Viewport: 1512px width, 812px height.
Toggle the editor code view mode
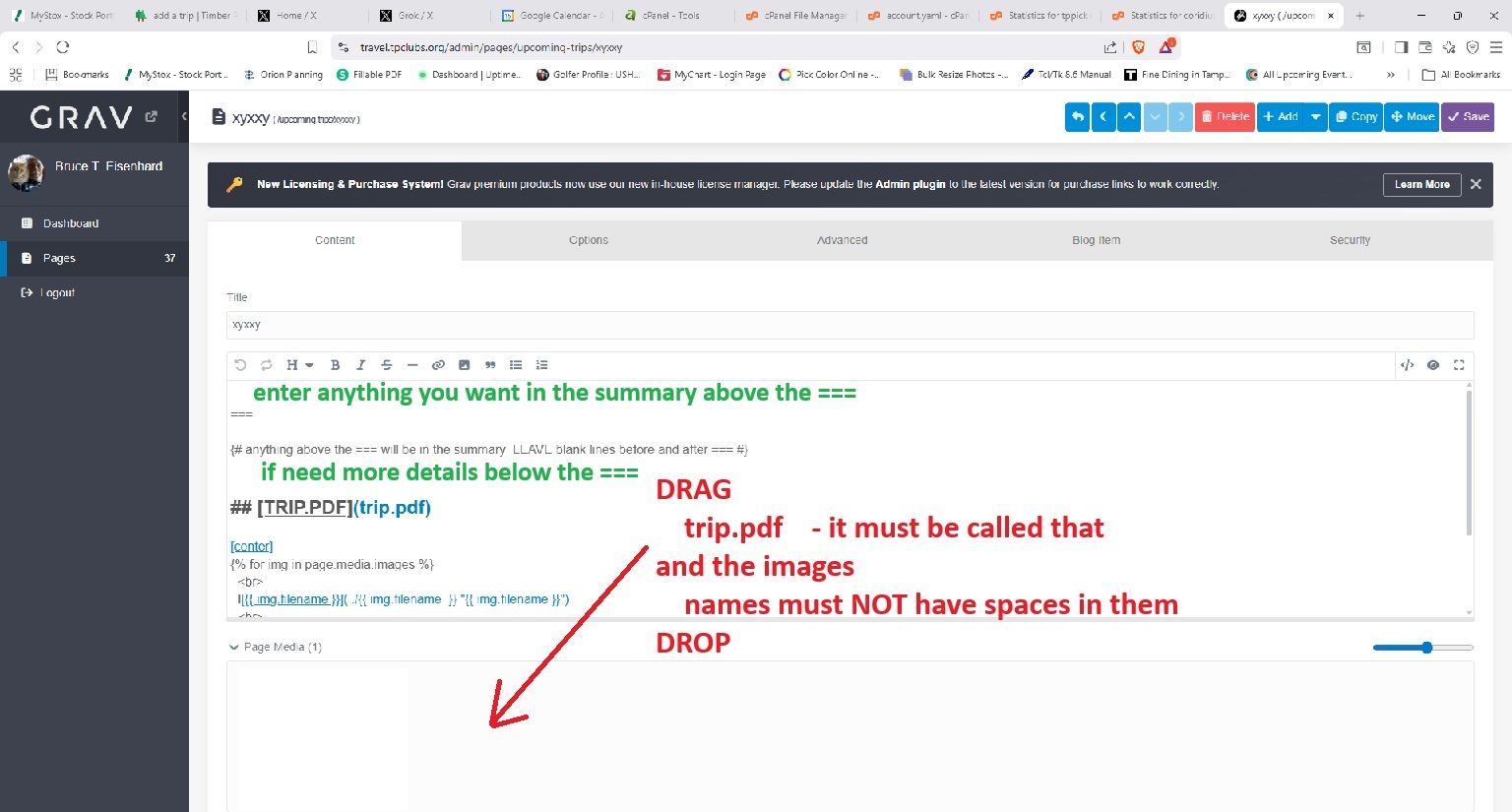point(1407,365)
